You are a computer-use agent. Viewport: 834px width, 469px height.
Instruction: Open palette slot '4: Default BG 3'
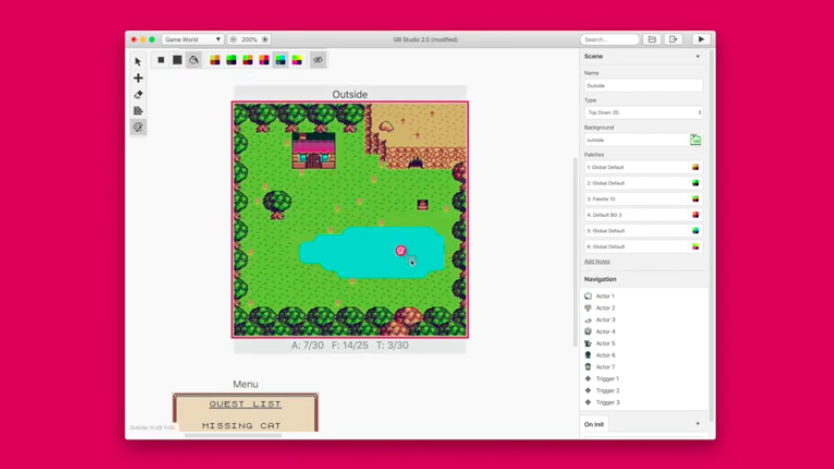[x=643, y=215]
